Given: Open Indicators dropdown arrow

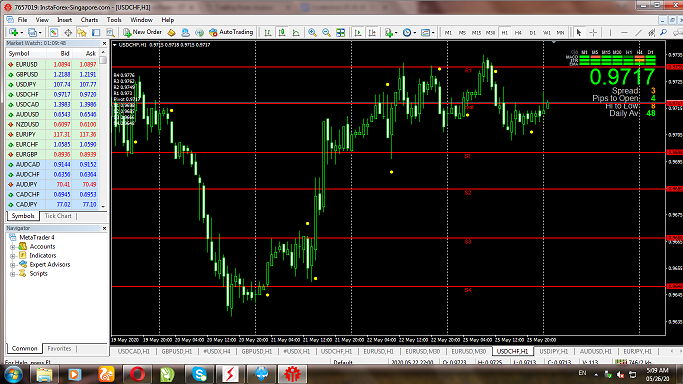Looking at the screenshot, I should 396,33.
